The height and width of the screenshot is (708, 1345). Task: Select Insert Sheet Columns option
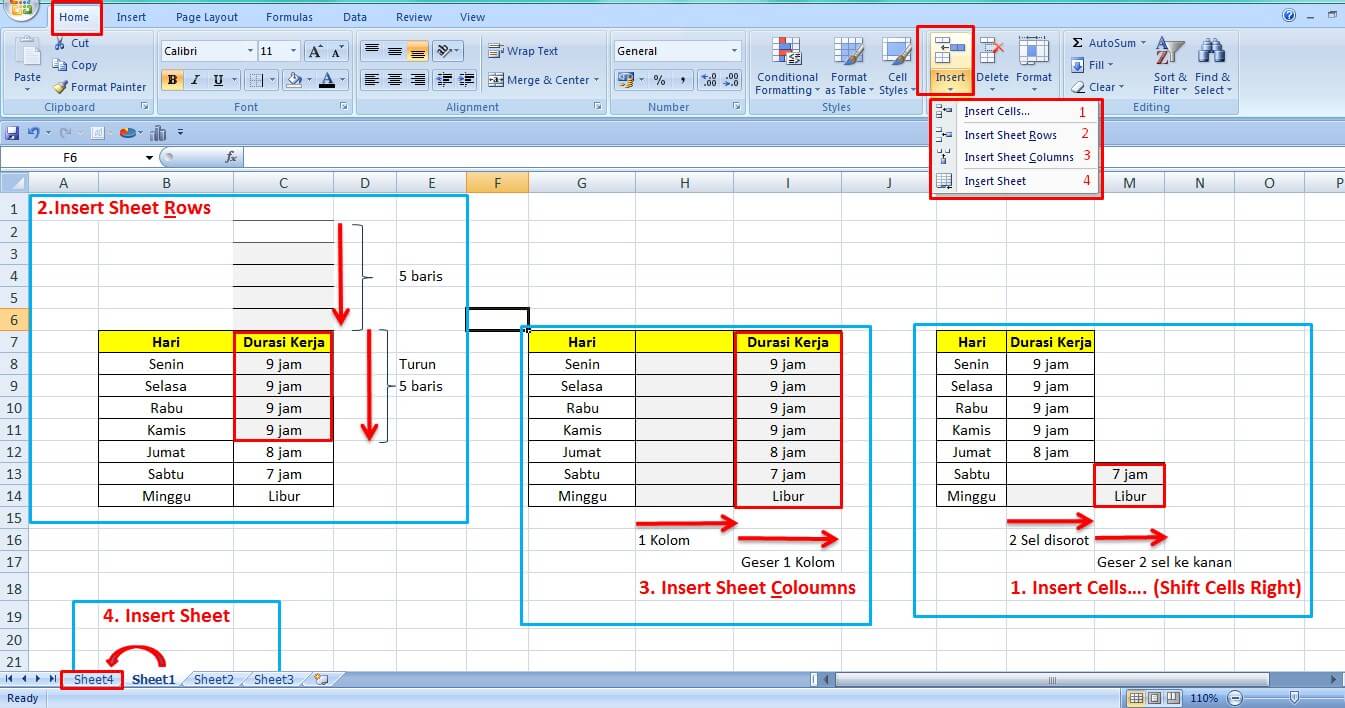pyautogui.click(x=1019, y=156)
